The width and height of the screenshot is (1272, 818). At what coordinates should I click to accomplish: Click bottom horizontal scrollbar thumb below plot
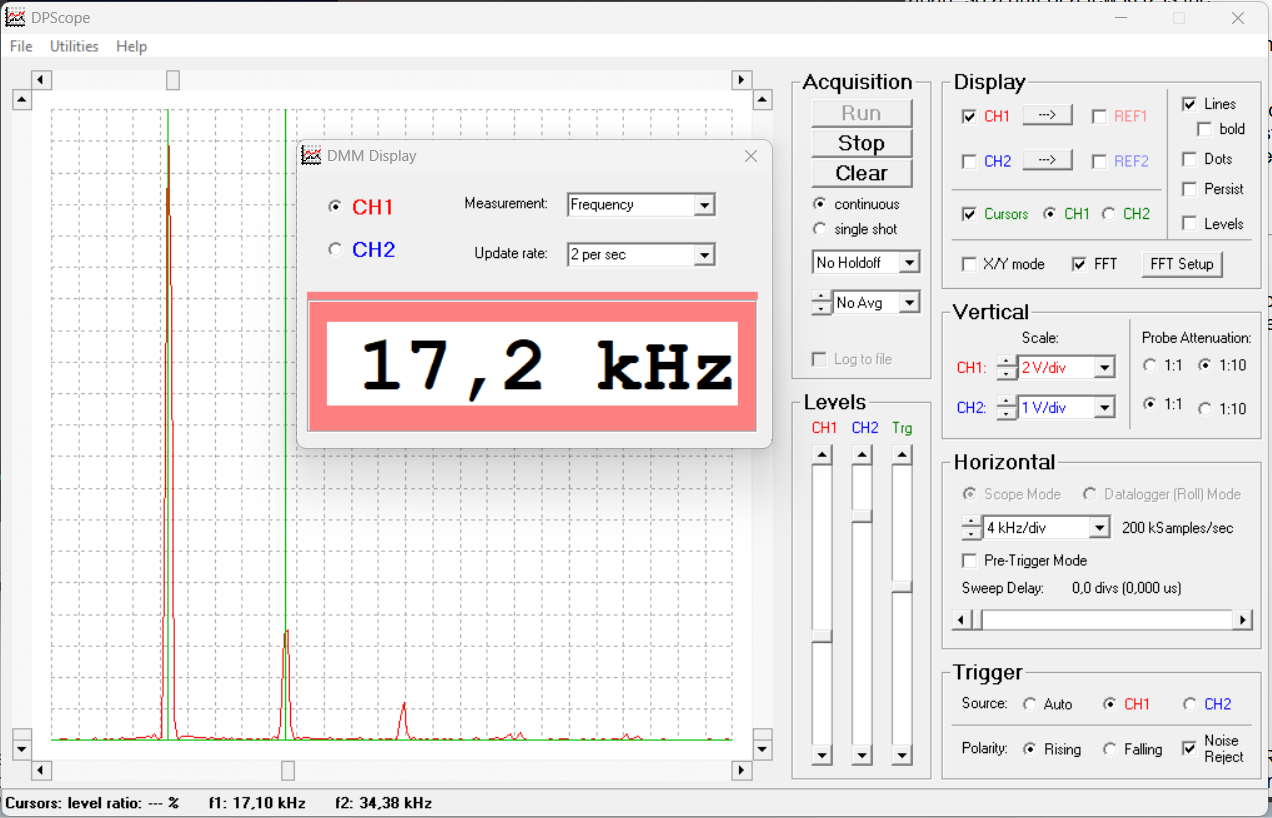tap(288, 770)
